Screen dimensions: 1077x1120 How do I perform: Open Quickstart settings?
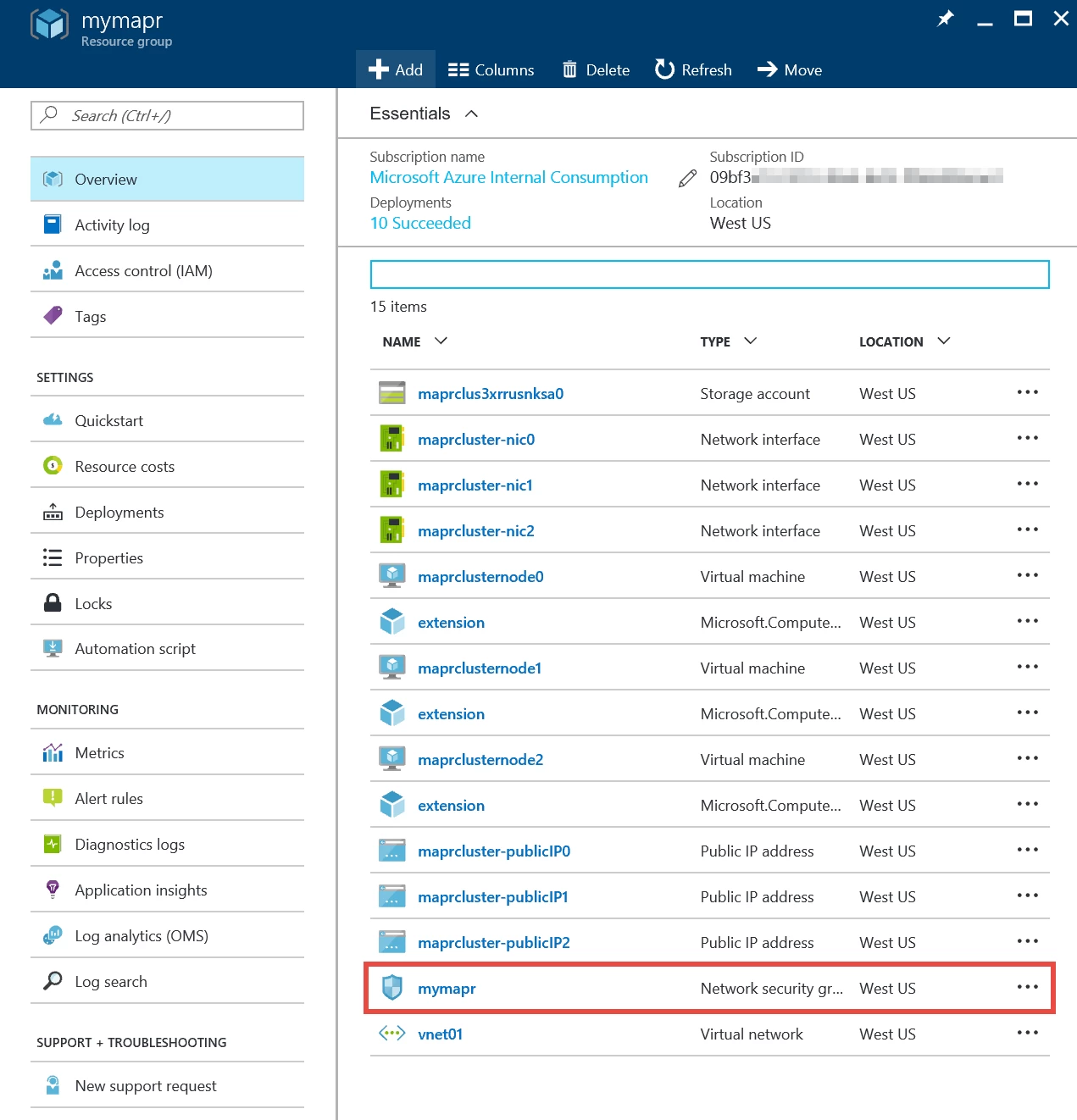click(x=168, y=420)
